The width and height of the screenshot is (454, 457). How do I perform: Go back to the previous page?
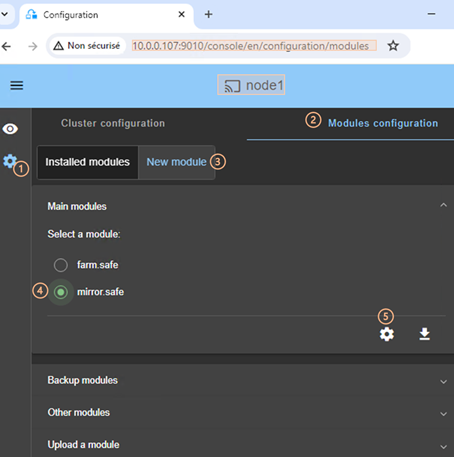coord(6,46)
